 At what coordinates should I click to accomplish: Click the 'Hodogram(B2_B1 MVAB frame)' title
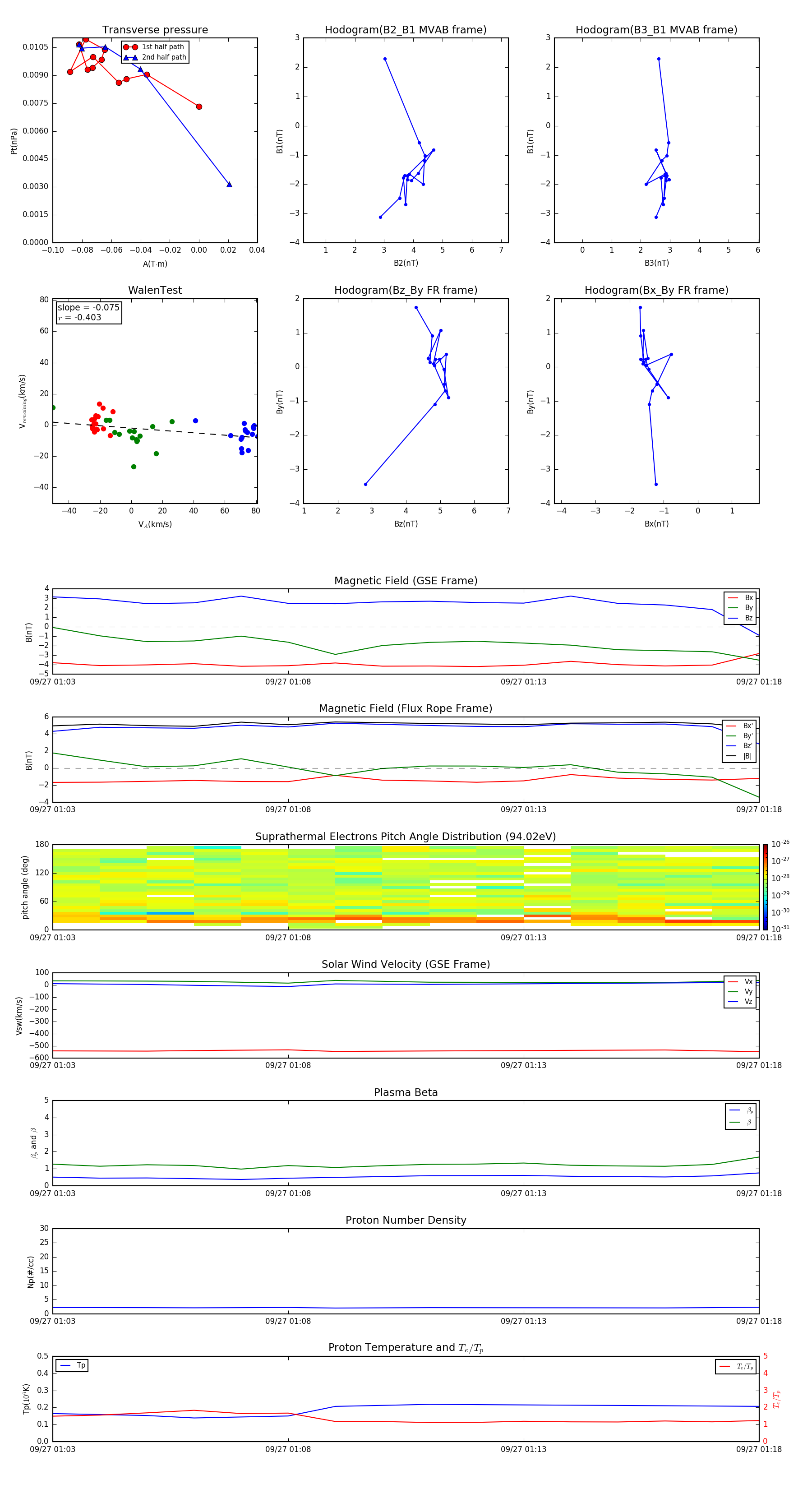[x=406, y=30]
